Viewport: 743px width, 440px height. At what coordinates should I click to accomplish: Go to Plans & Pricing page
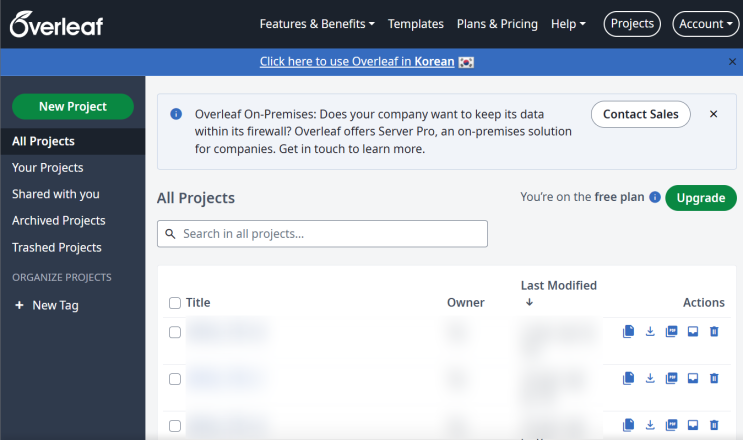pyautogui.click(x=497, y=24)
